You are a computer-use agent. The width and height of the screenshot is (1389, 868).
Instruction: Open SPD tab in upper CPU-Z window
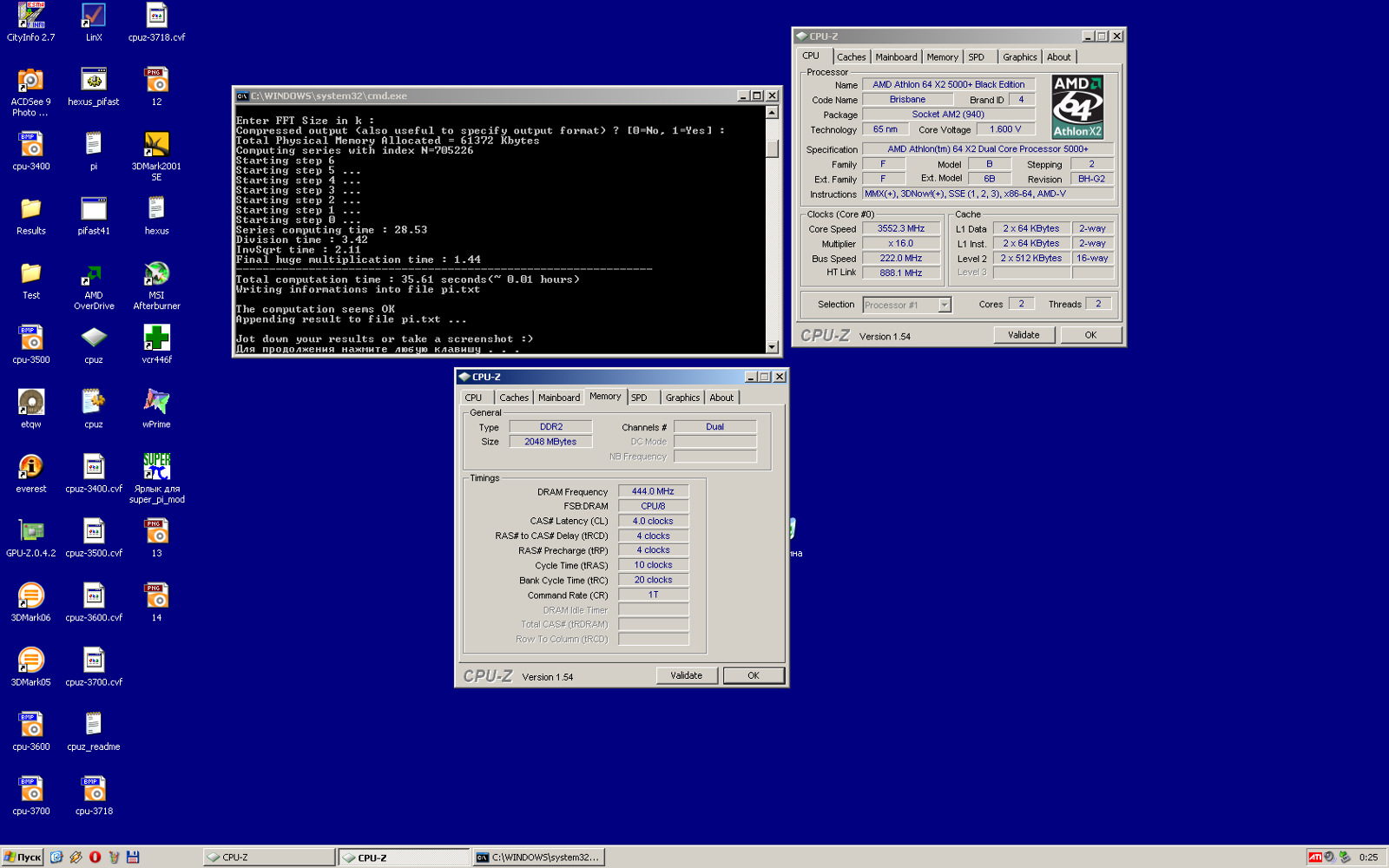977,57
